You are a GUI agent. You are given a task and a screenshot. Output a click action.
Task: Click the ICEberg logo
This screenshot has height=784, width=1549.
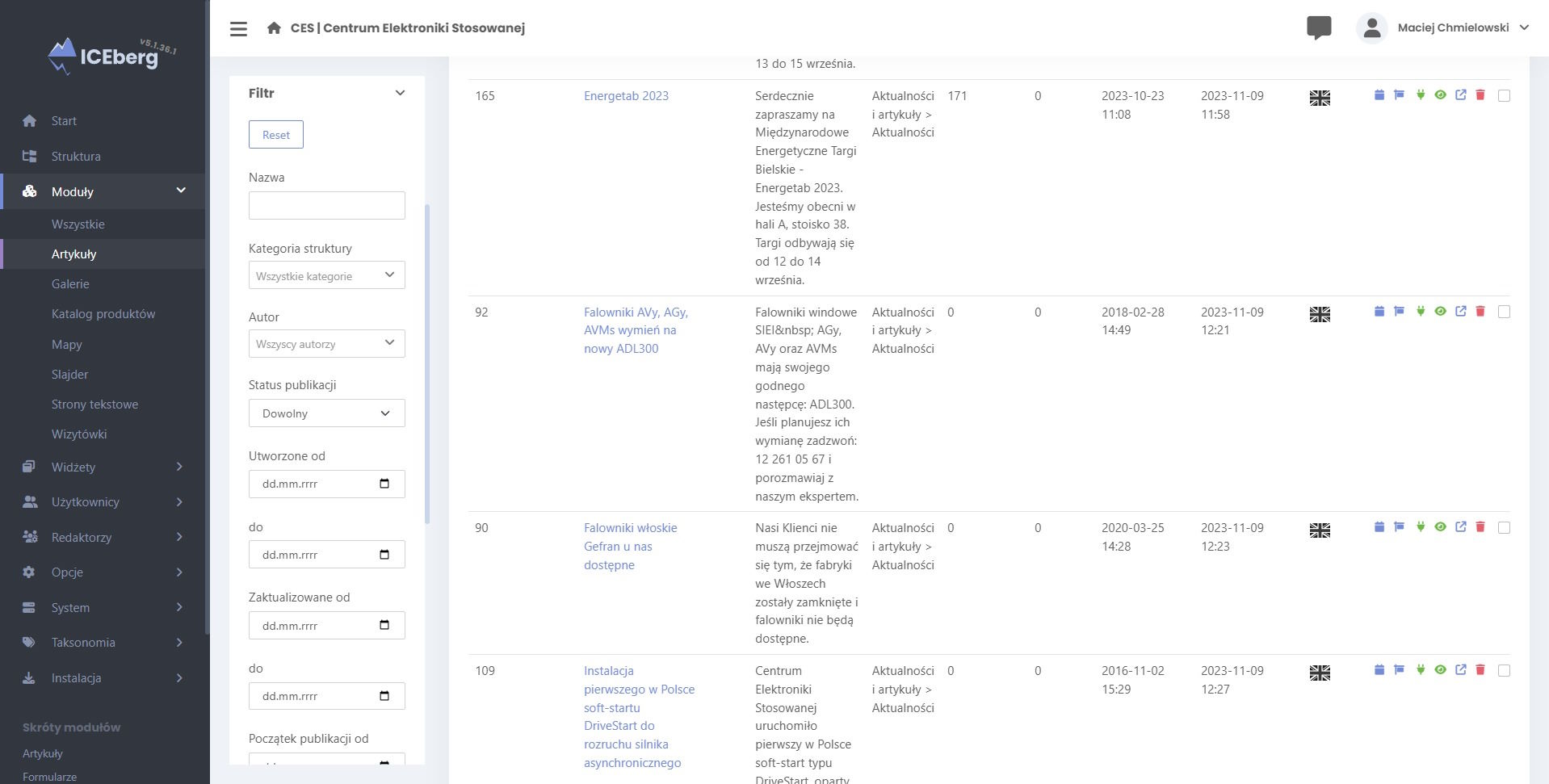[111, 56]
